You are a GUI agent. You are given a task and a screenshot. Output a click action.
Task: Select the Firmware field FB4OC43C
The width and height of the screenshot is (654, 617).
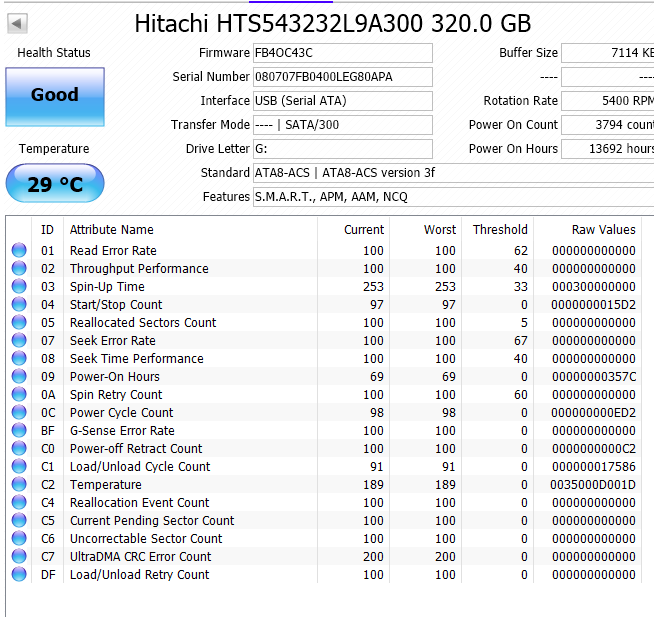tap(342, 53)
